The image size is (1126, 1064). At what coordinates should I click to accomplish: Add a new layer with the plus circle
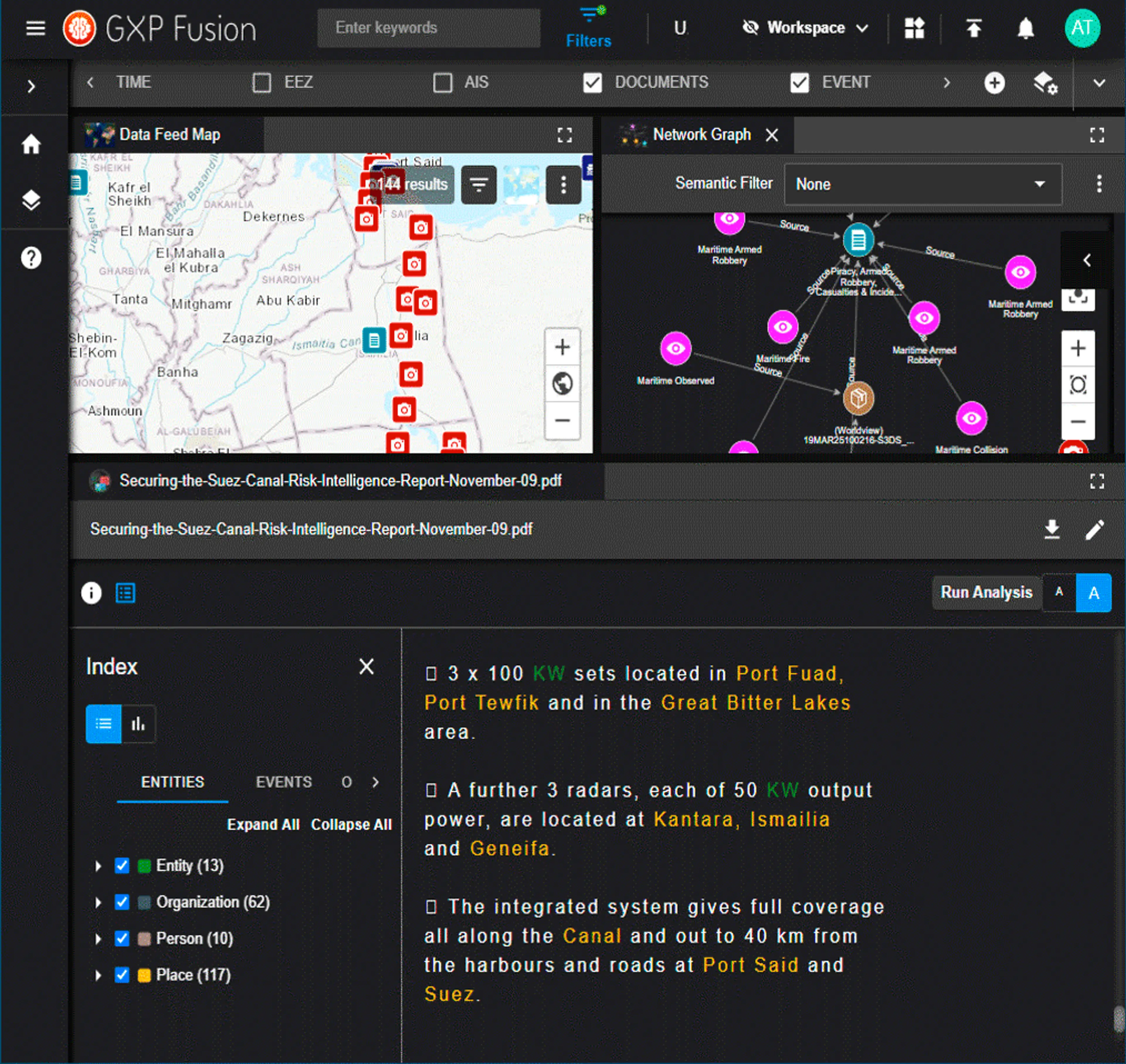click(x=994, y=83)
